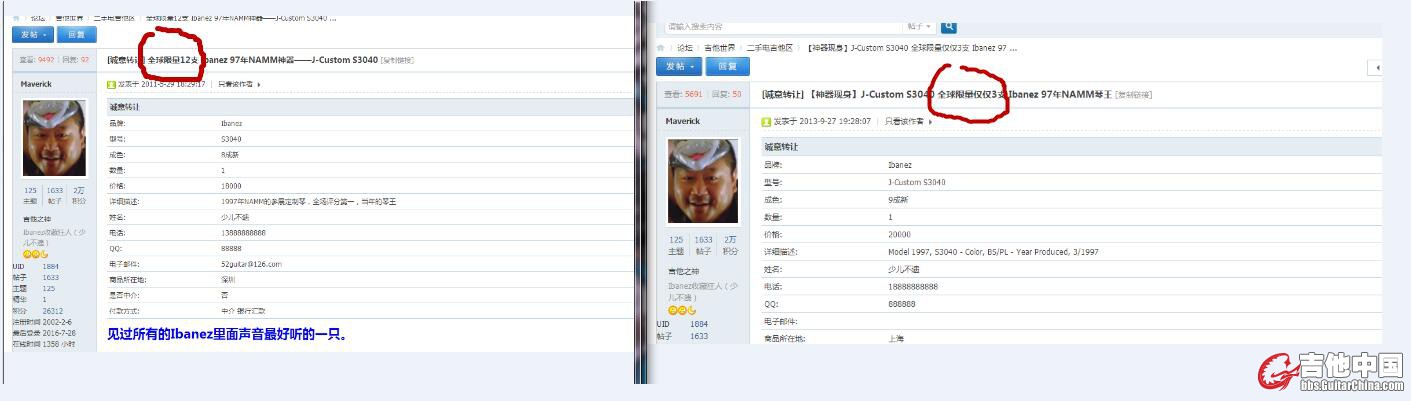The height and width of the screenshot is (401, 1411).
Task: Click the 1633 帖子 count in left window
Action: pos(54,194)
